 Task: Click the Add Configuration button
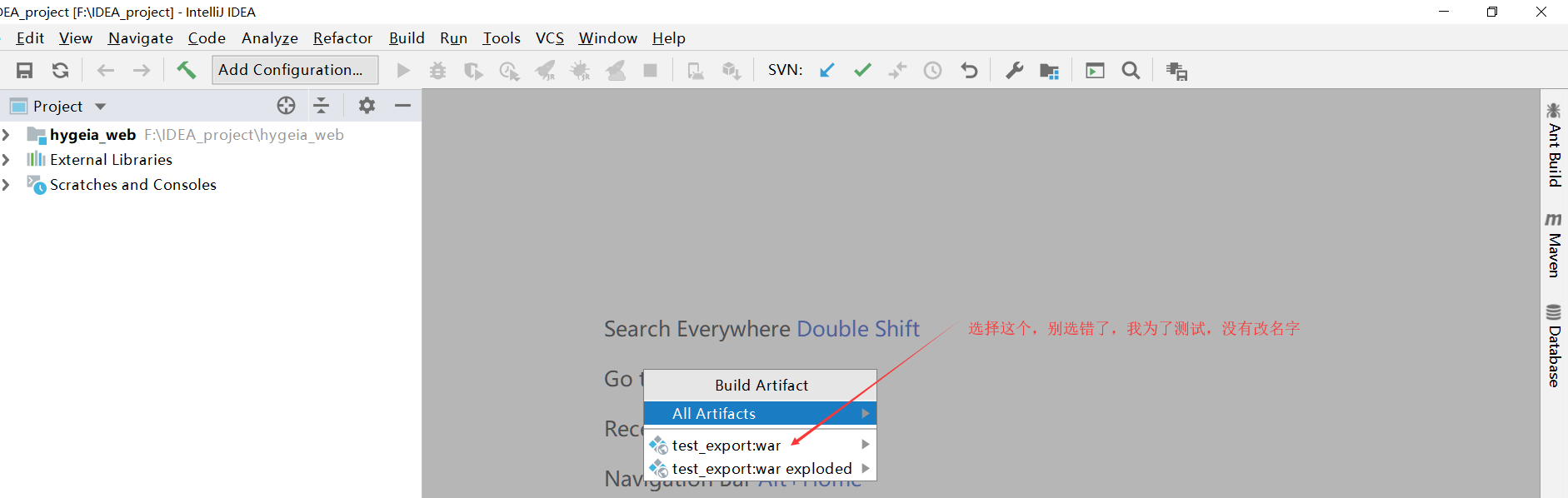295,70
